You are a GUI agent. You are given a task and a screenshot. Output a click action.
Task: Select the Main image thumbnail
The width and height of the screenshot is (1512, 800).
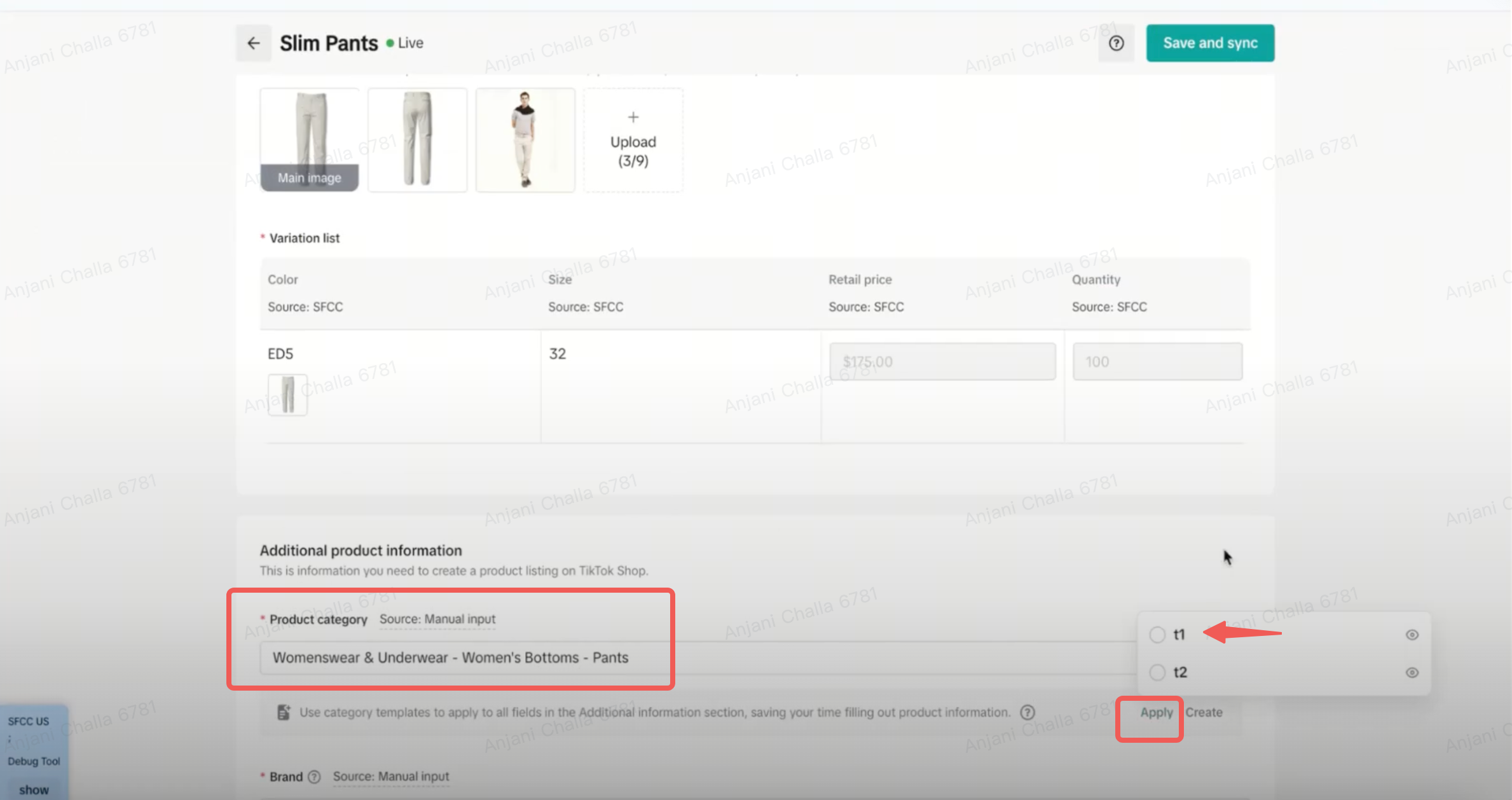click(310, 140)
